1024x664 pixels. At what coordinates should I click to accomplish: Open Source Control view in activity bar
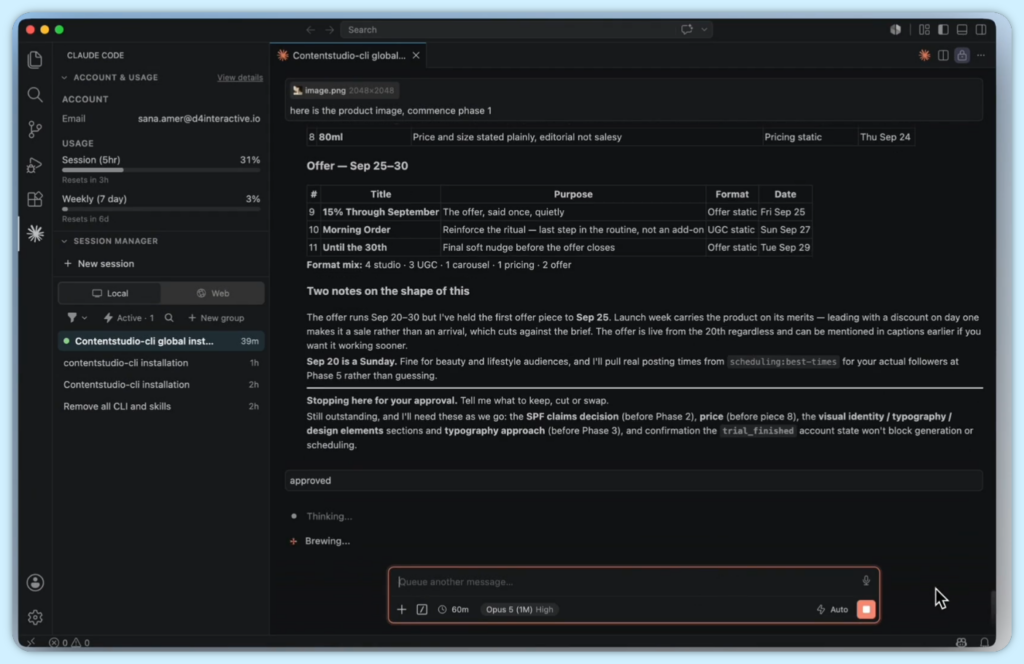[35, 129]
